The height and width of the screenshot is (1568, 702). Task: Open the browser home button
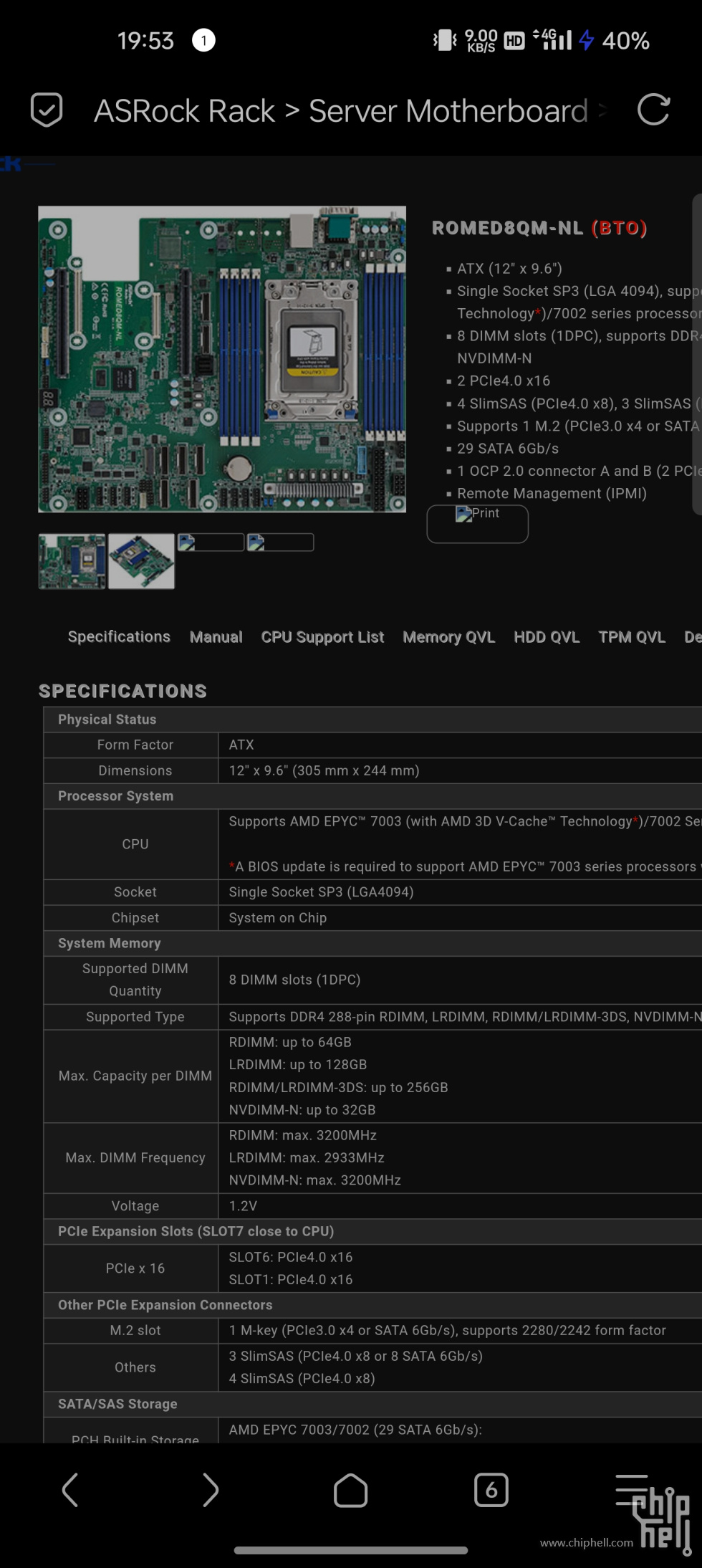[351, 1491]
